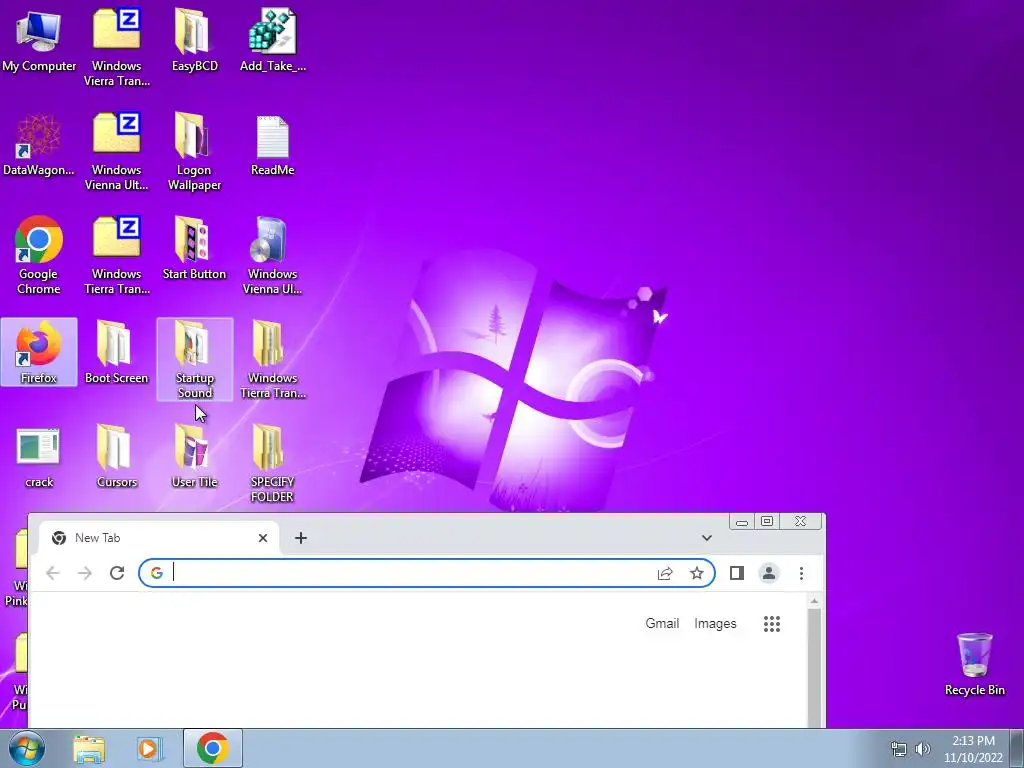This screenshot has width=1024, height=768.
Task: Open Chrome's side panel
Action: (737, 573)
